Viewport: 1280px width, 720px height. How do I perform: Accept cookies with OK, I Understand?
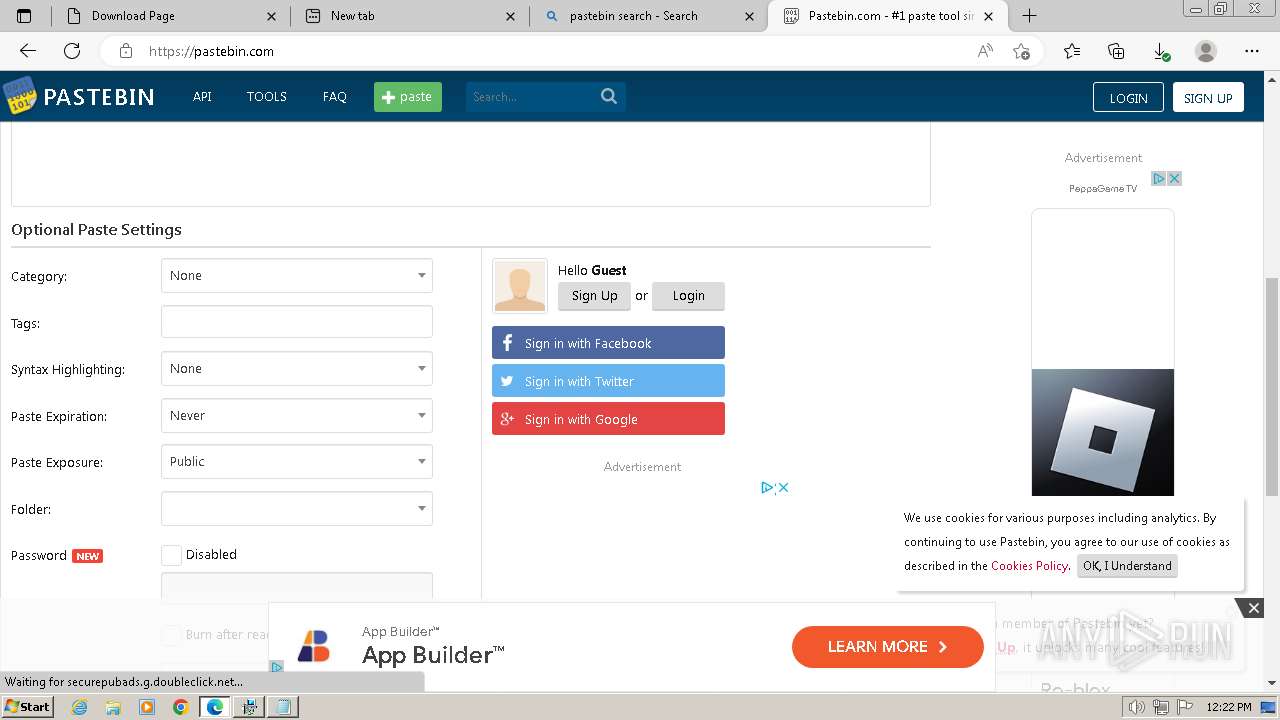[x=1127, y=566]
